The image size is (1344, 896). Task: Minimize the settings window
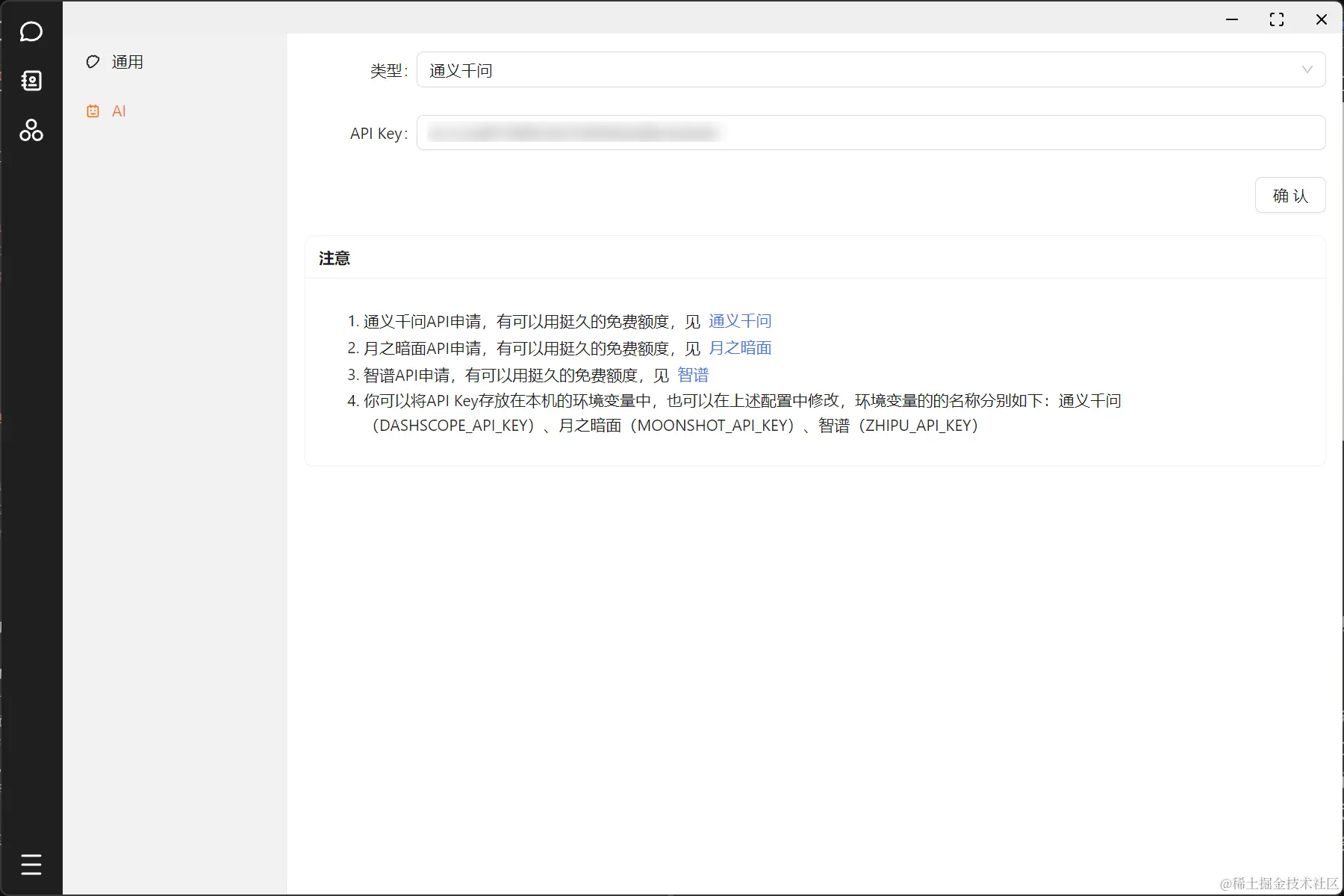[1232, 19]
